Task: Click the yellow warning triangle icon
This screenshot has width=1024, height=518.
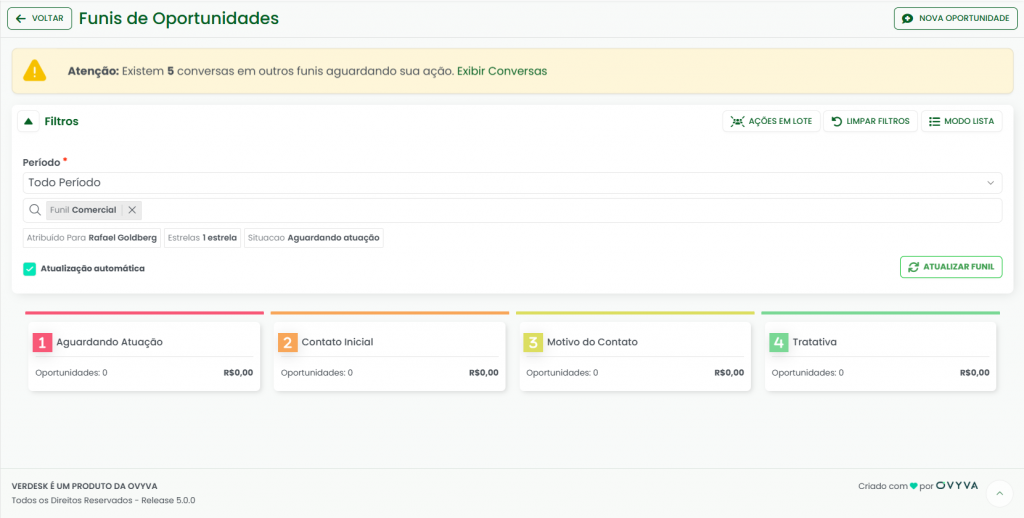Action: click(35, 71)
